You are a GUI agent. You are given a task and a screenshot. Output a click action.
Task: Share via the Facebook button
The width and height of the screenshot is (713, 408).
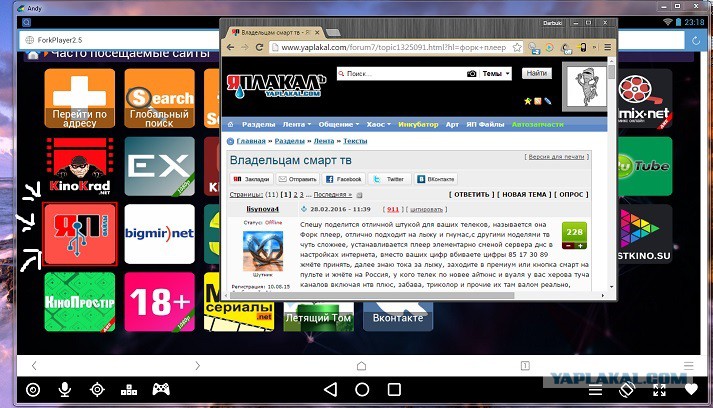tap(344, 179)
